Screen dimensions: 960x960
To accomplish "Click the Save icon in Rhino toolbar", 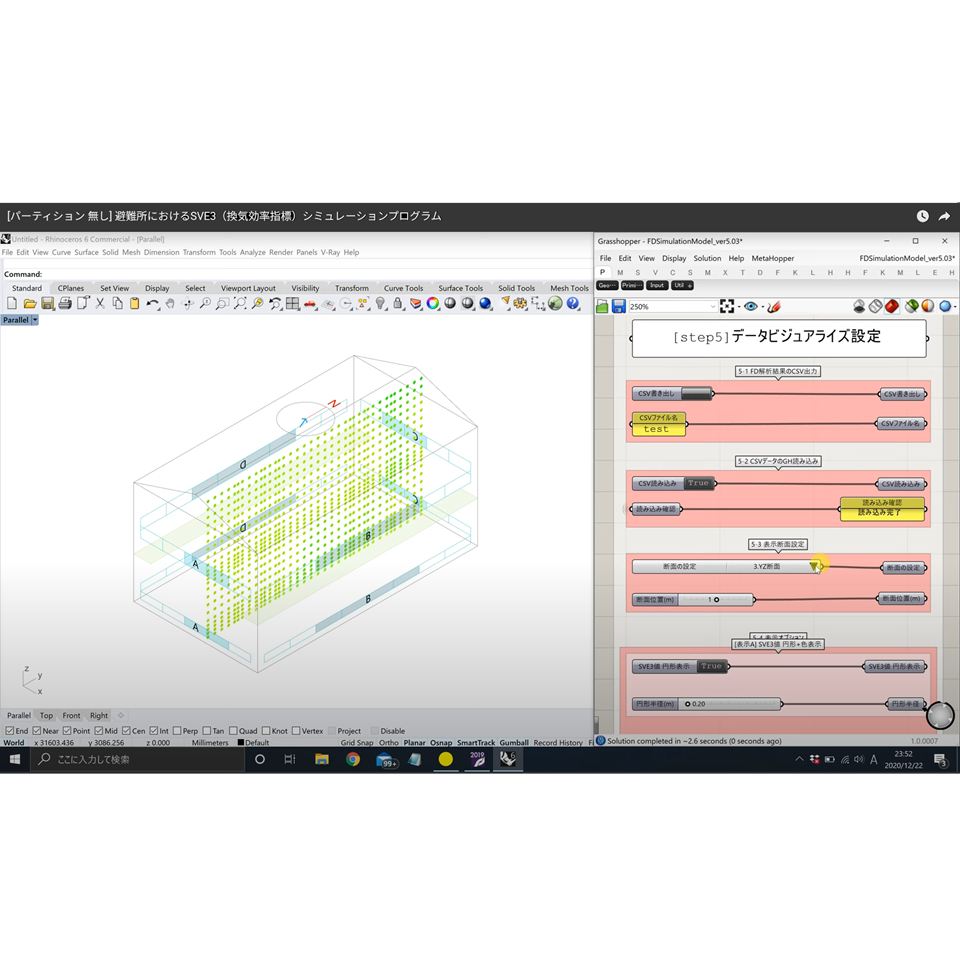I will 46,303.
